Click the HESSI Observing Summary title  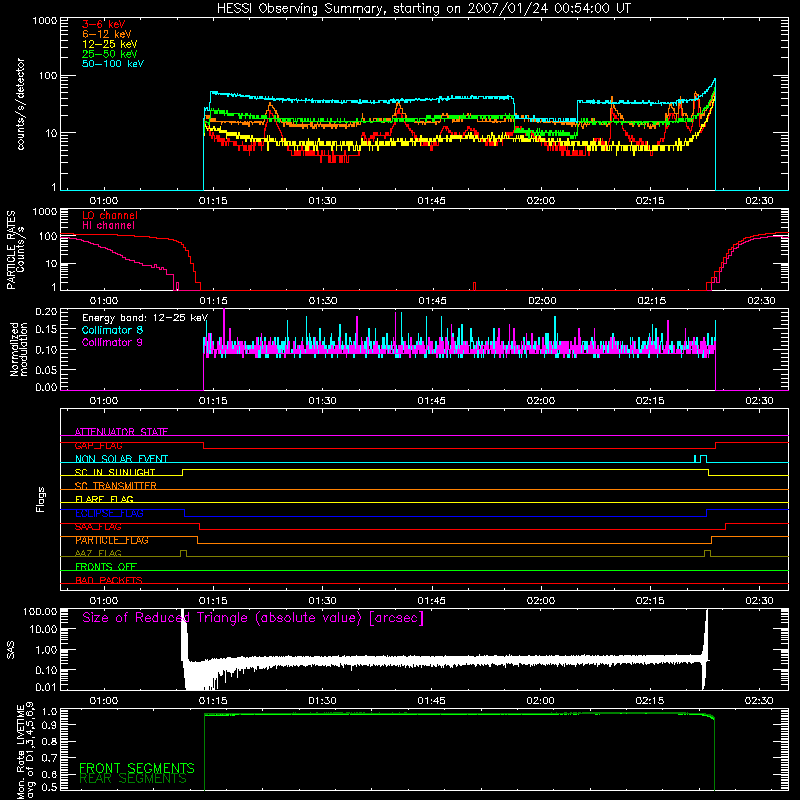point(423,9)
